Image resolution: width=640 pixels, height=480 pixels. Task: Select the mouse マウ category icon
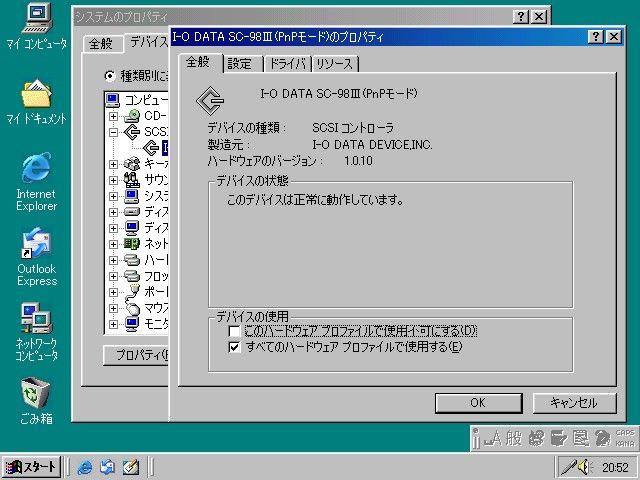132,308
